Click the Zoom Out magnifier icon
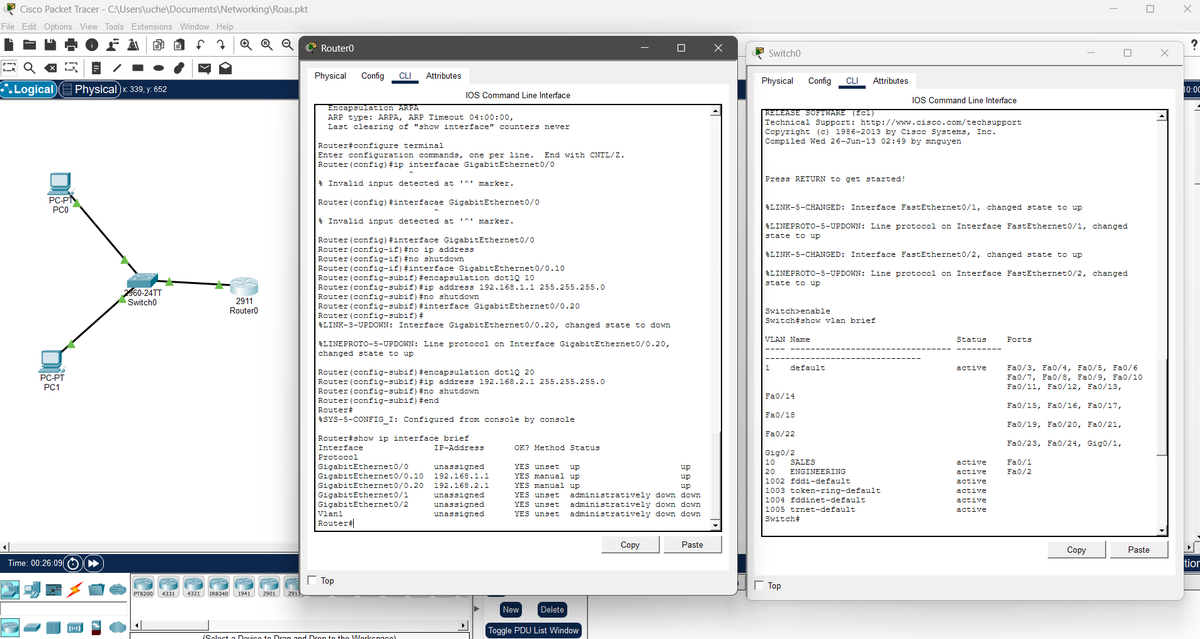 point(287,44)
